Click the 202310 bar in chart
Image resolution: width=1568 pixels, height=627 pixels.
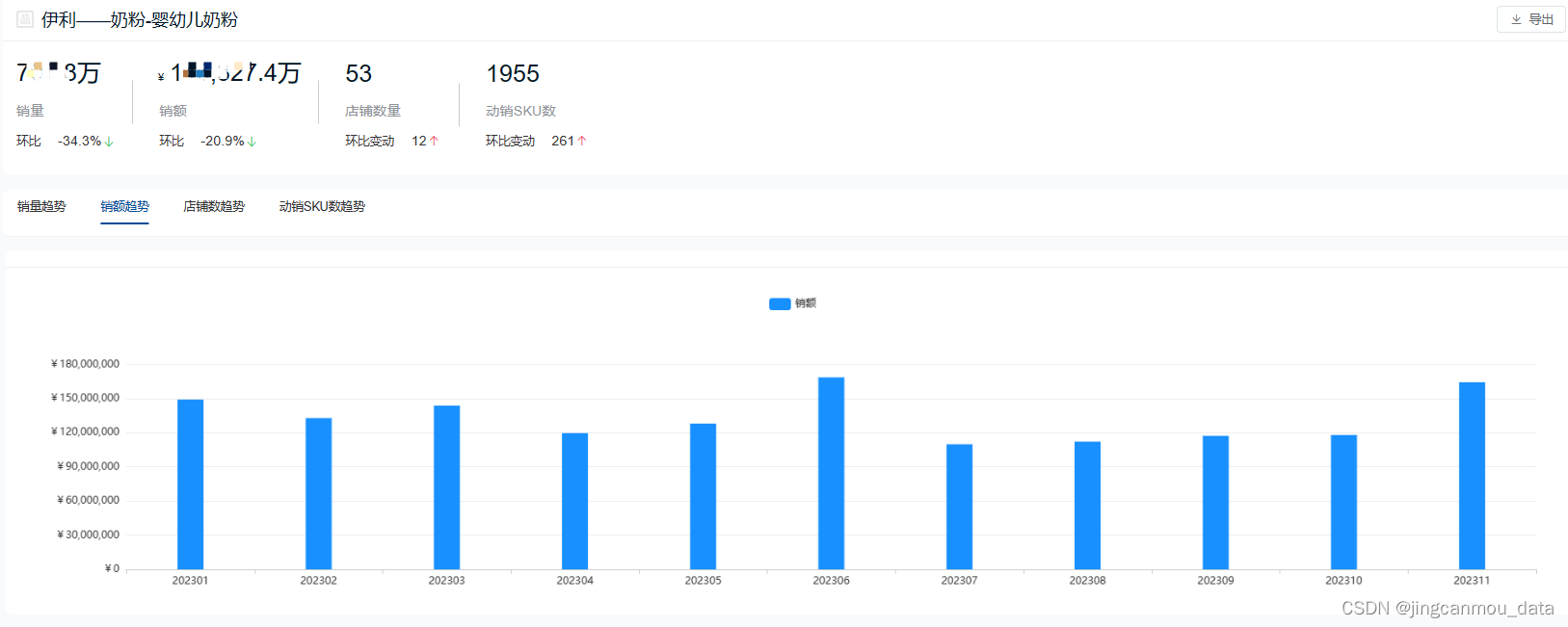pos(1344,502)
